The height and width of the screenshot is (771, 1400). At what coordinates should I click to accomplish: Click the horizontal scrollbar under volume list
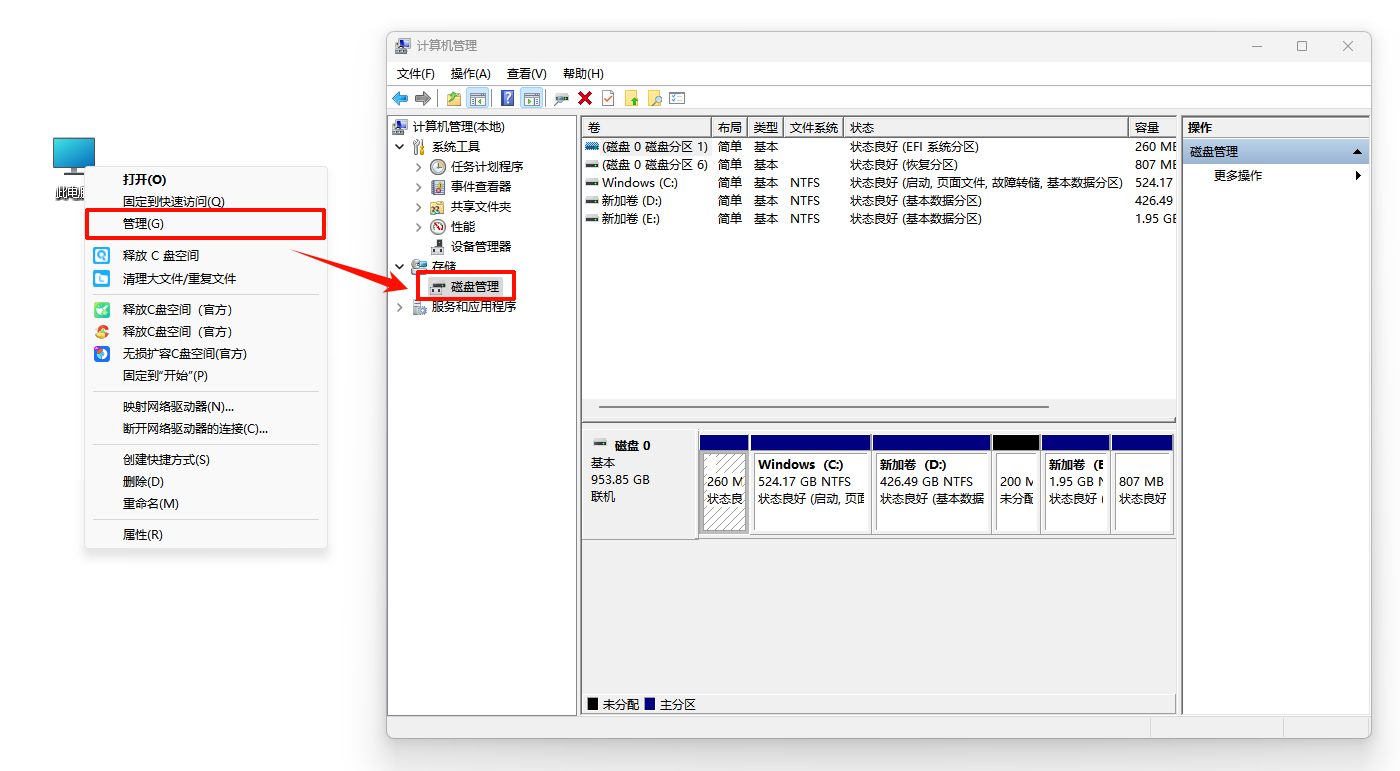(x=822, y=407)
